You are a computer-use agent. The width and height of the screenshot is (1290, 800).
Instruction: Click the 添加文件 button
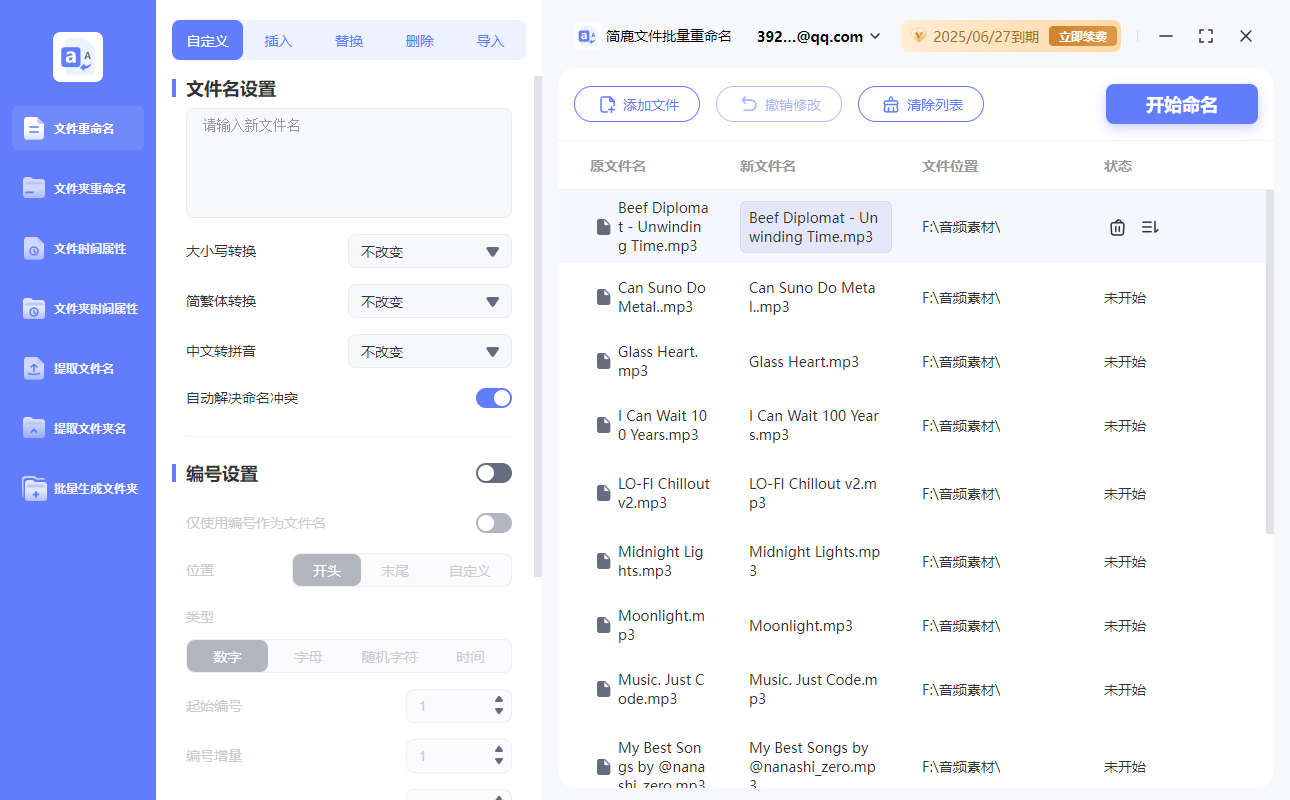(637, 104)
